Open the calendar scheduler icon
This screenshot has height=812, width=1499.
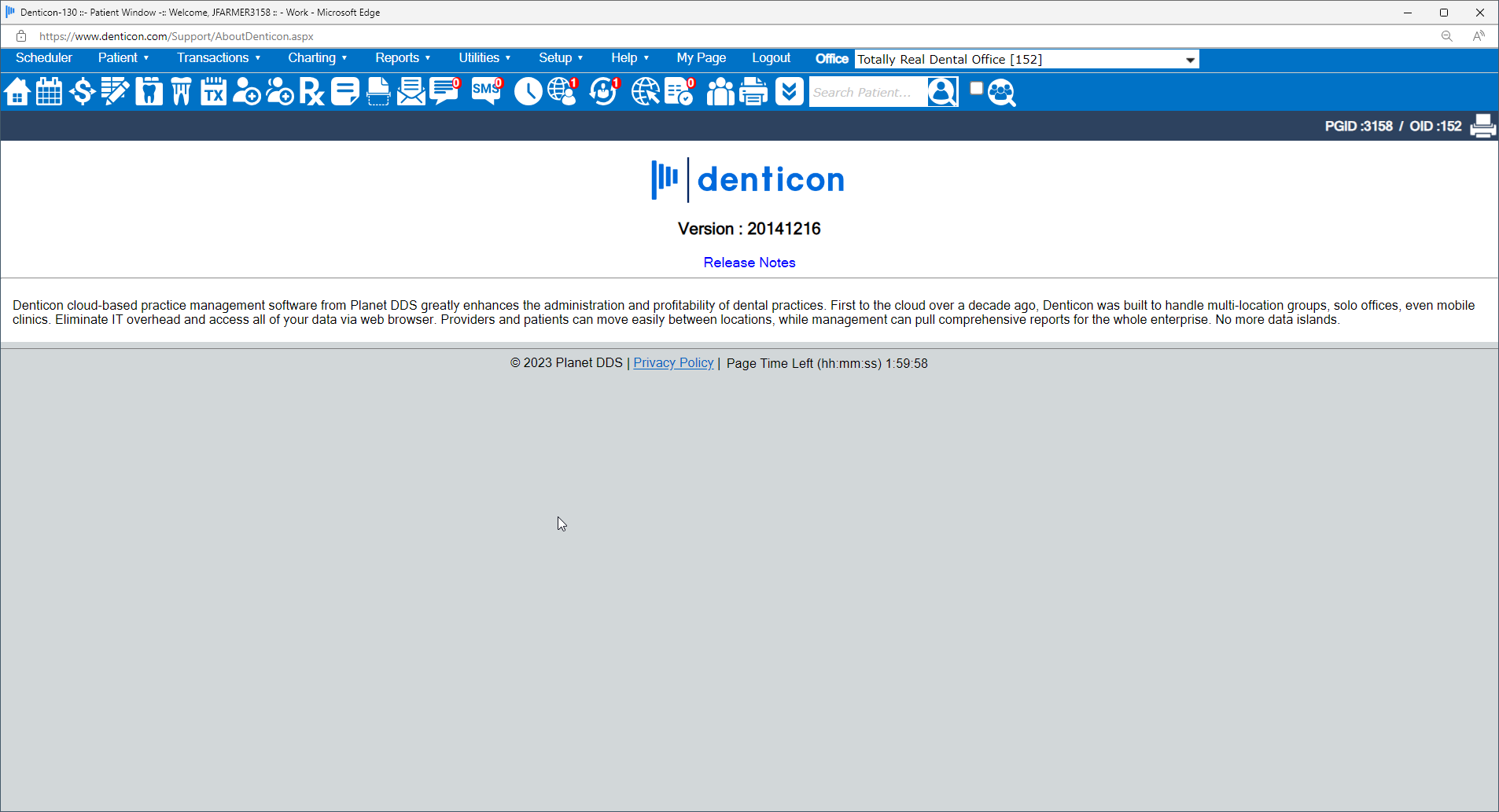tap(50, 92)
